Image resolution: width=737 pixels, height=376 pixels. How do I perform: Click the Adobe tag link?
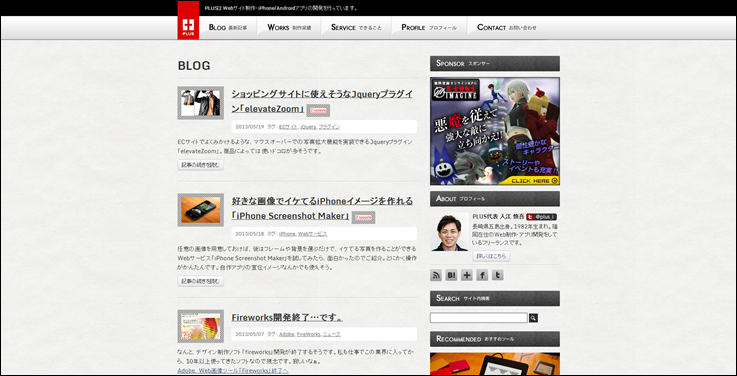(x=287, y=334)
